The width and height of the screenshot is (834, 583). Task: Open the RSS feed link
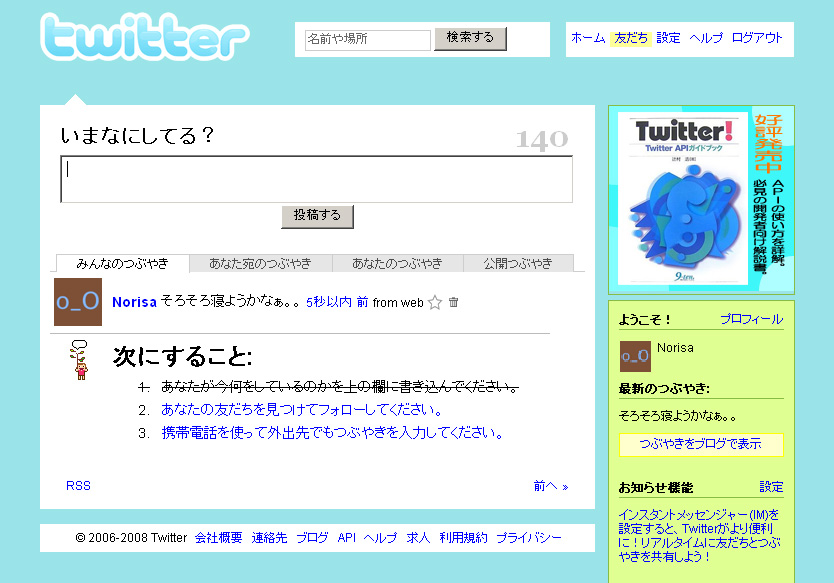78,486
